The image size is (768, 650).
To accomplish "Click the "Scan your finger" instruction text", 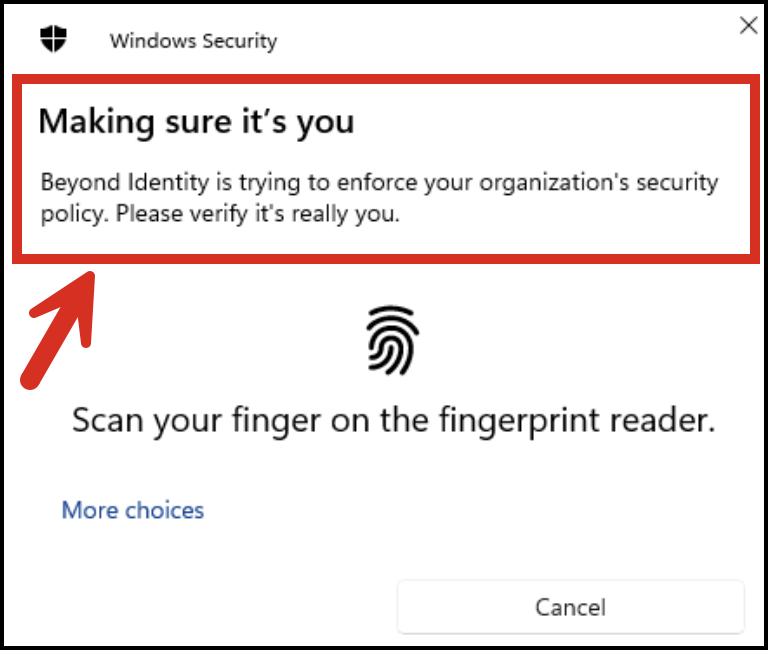I will pyautogui.click(x=394, y=421).
